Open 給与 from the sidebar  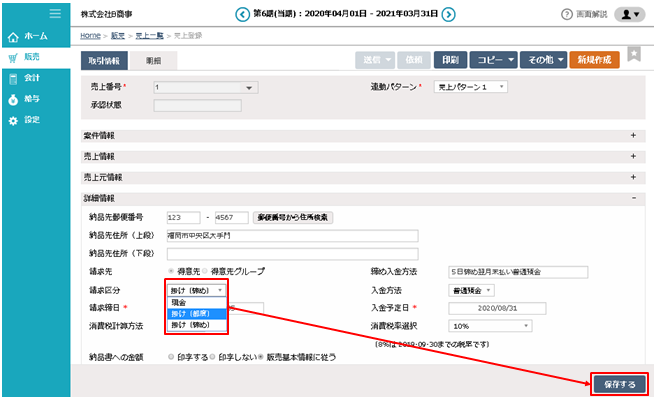click(30, 99)
